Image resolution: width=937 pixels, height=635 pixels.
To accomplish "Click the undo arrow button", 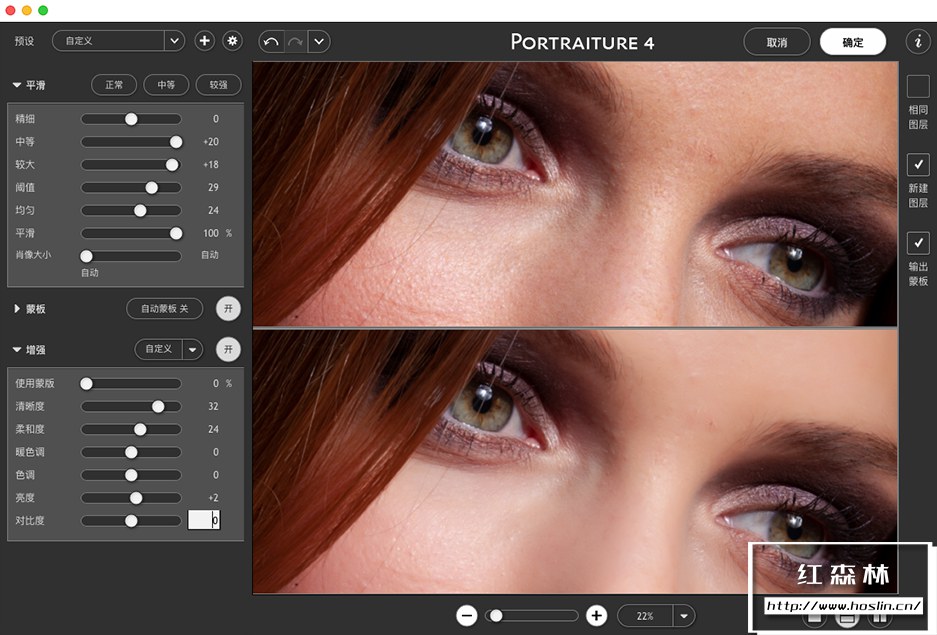I will tap(271, 42).
